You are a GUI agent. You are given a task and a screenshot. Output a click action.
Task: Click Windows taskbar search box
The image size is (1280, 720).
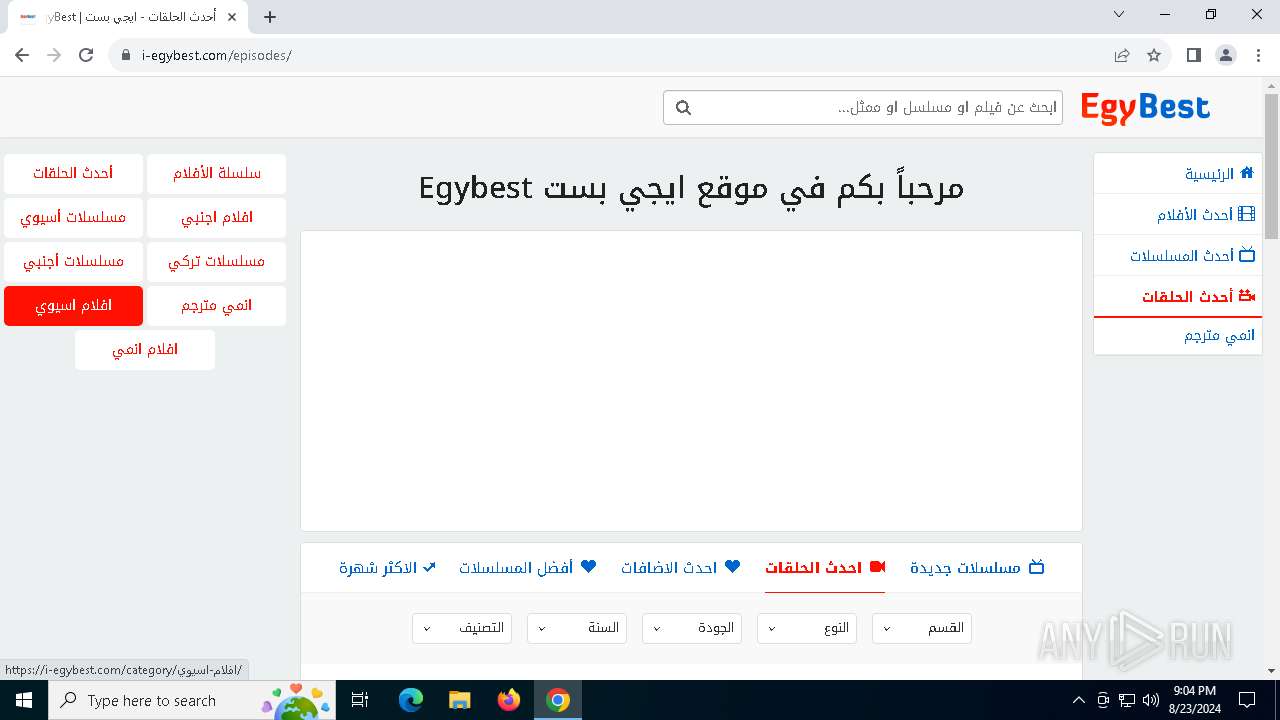coord(190,700)
